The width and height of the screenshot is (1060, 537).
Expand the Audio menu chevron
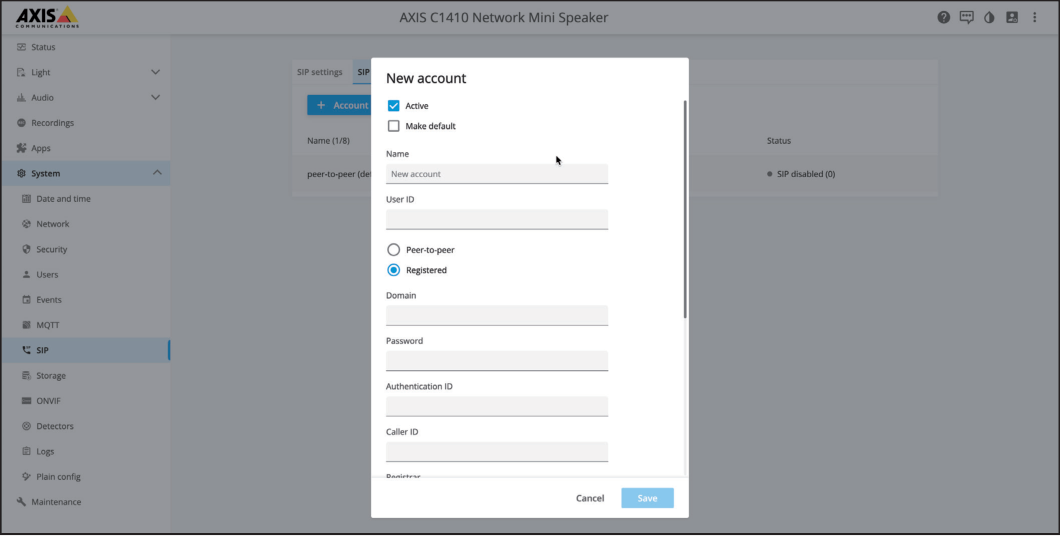click(x=155, y=97)
